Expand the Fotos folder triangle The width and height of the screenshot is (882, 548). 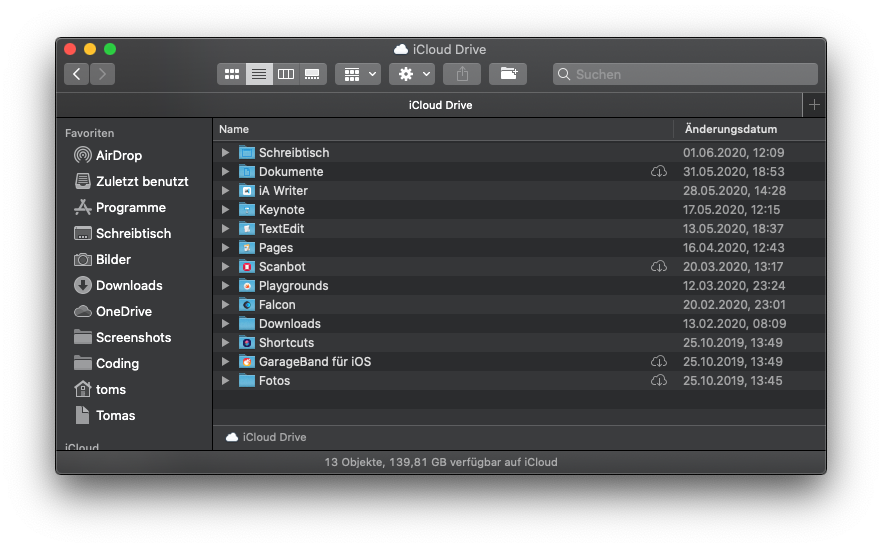[x=225, y=380]
